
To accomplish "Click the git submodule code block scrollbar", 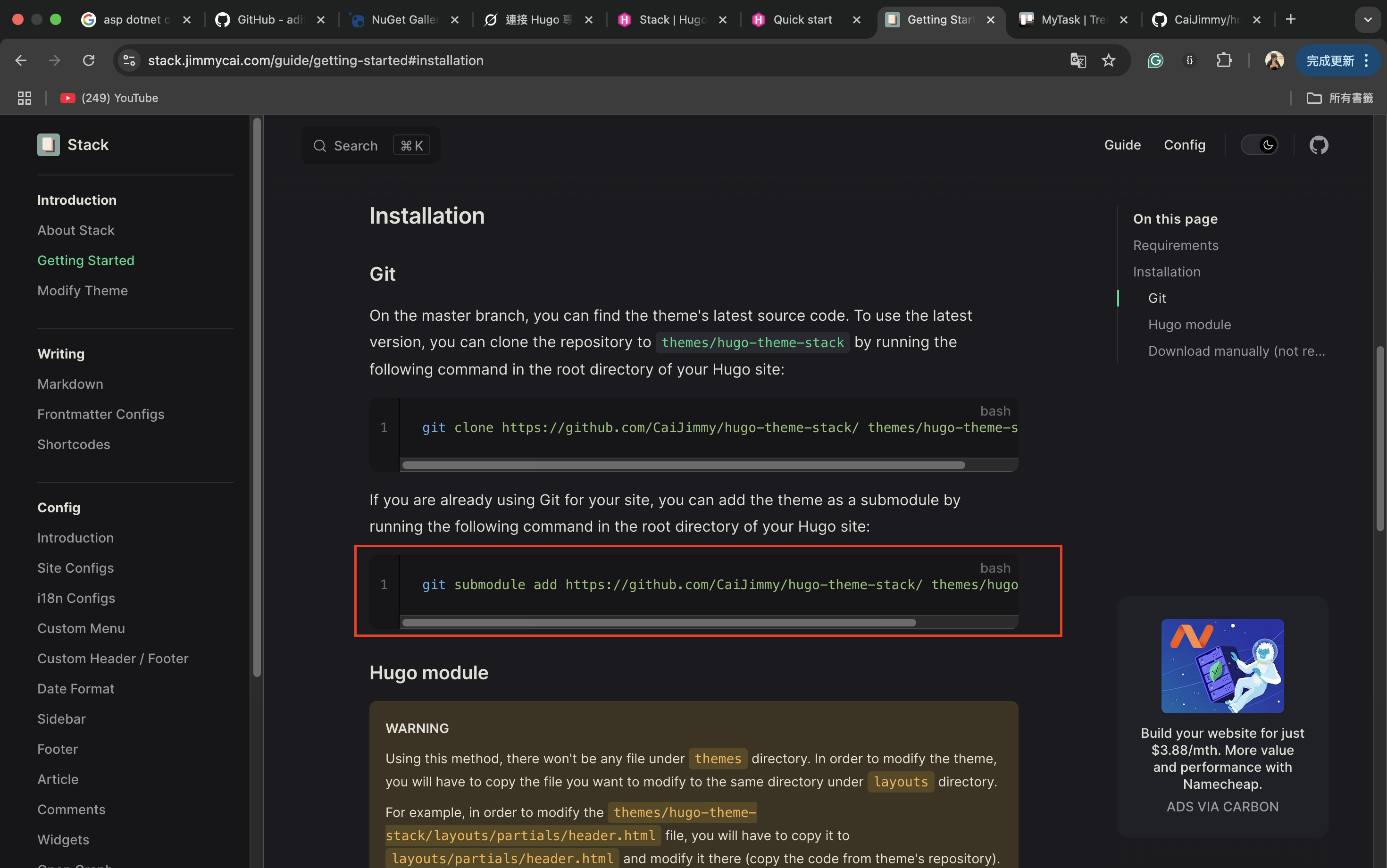I will coord(659,622).
